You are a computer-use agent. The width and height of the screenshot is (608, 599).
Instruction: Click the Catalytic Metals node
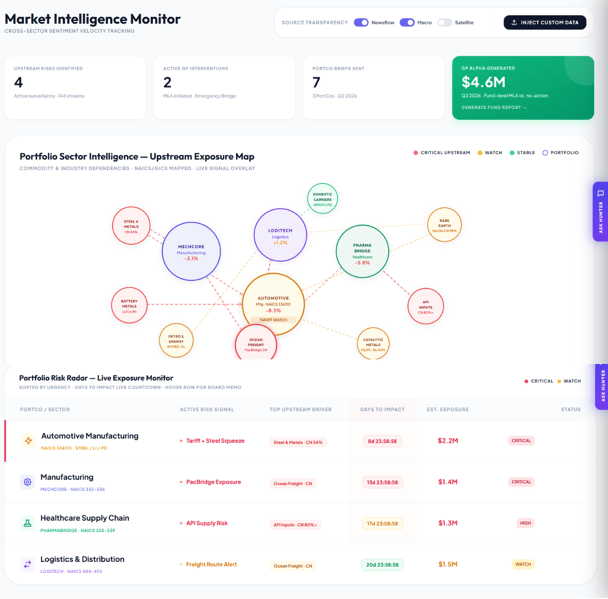pyautogui.click(x=373, y=344)
